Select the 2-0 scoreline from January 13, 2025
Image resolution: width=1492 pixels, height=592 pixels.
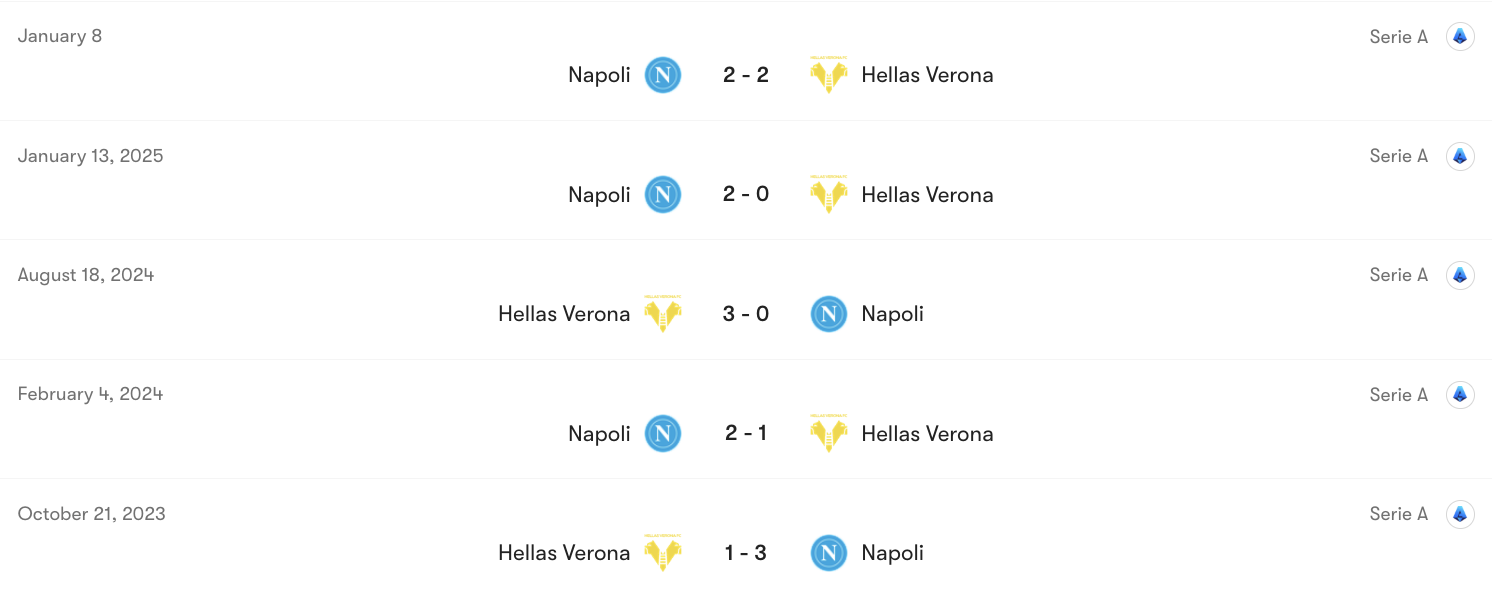(x=745, y=194)
